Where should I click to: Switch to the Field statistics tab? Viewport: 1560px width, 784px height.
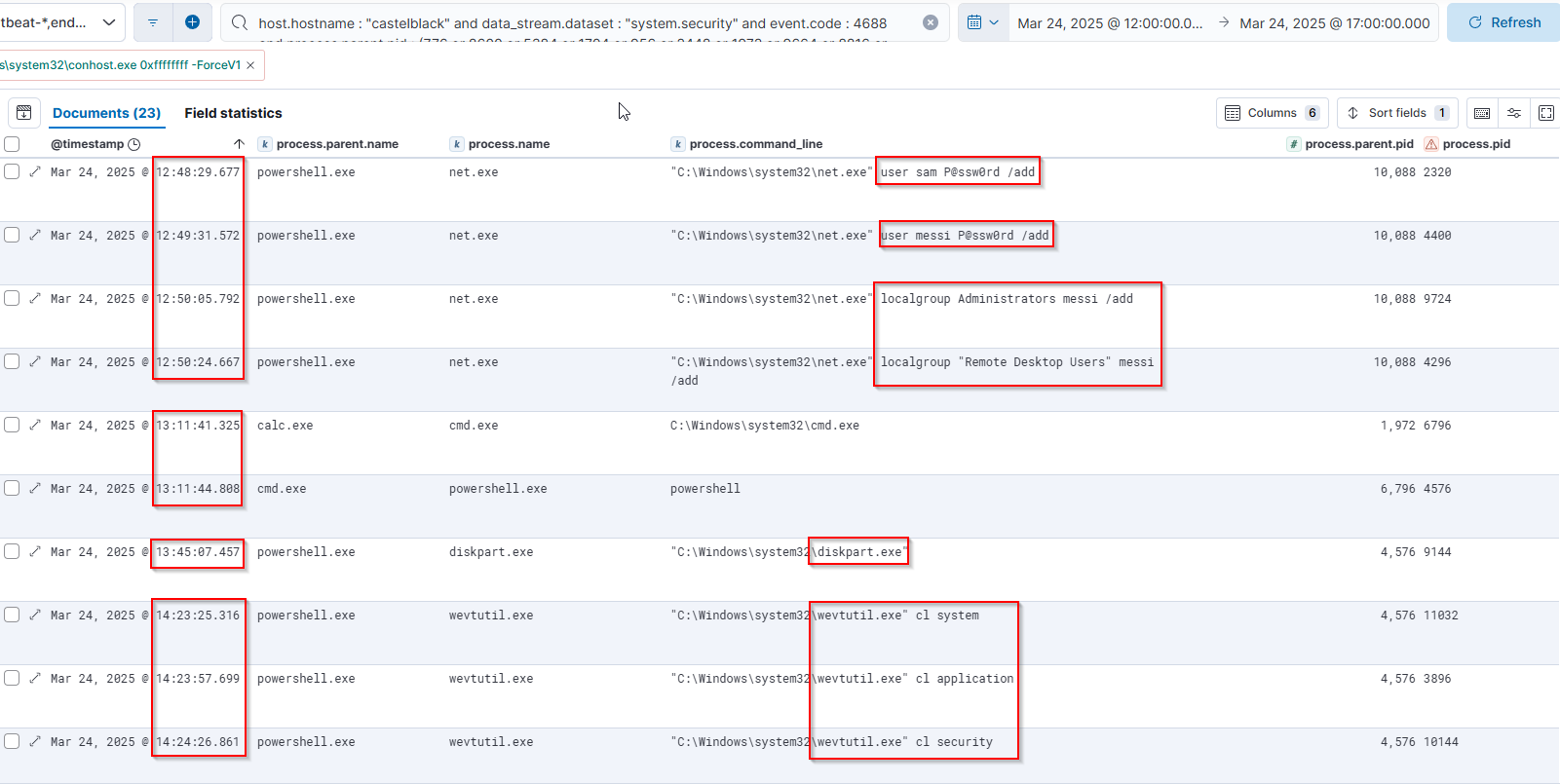pos(233,113)
